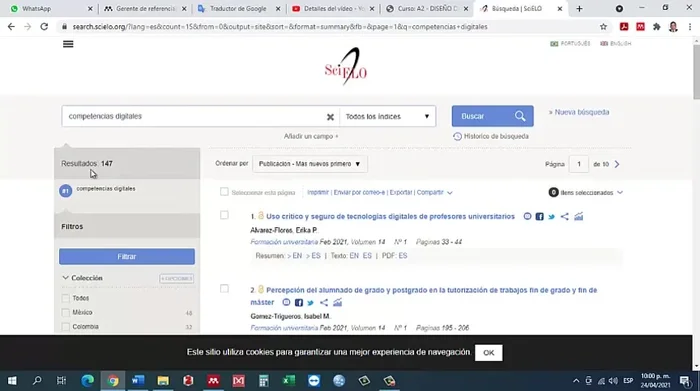Select the checkbox for result 1
Screen dimensions: 700x391
point(224,215)
